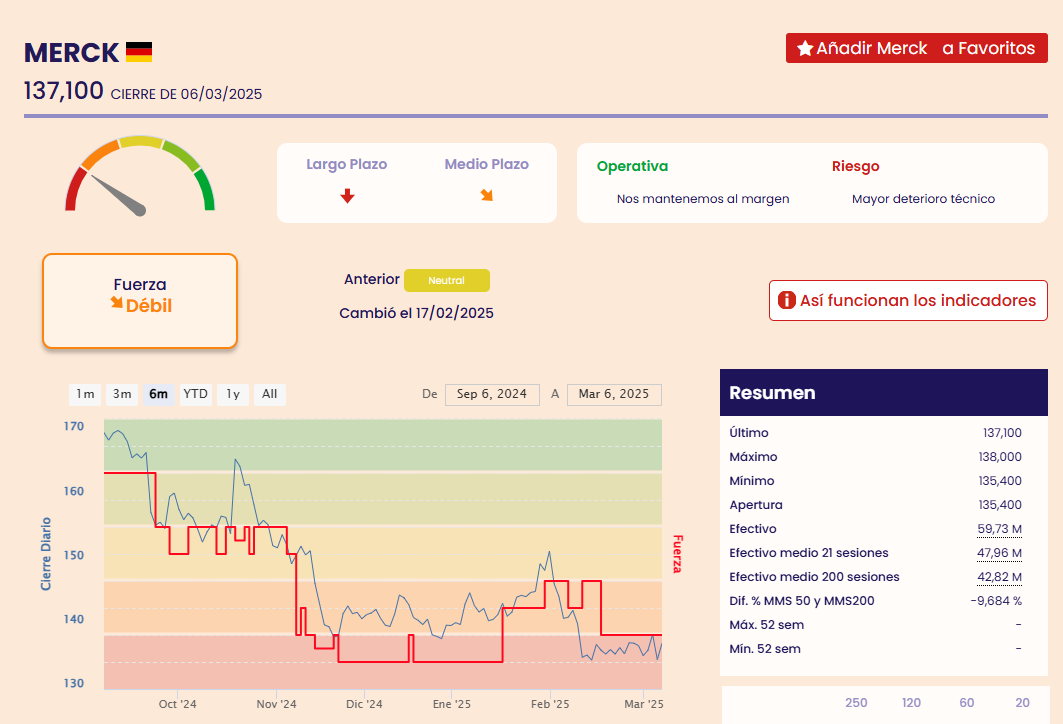The height and width of the screenshot is (724, 1063).
Task: Select the 6m chart range
Action: 159,395
